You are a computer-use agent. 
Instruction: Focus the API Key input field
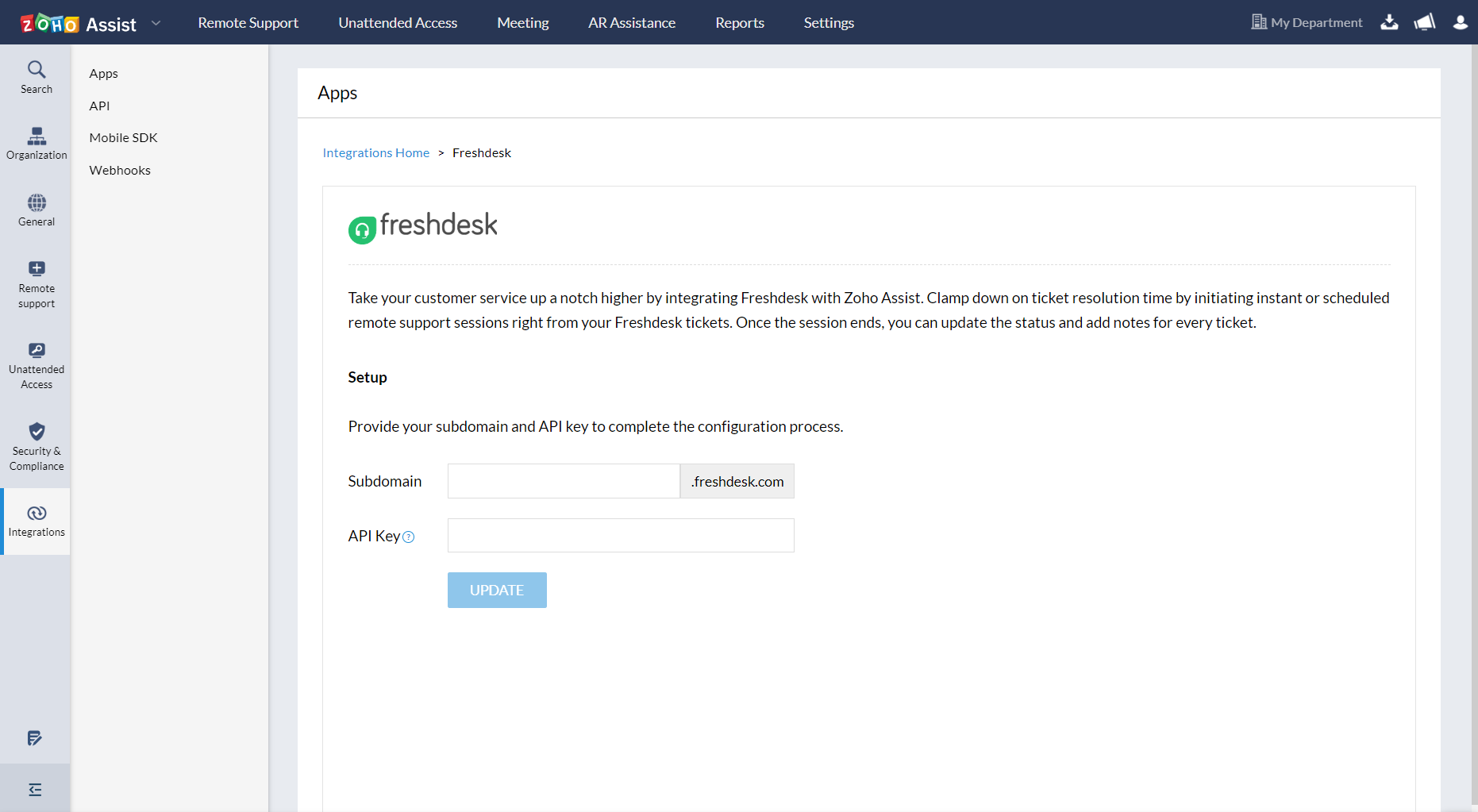click(x=621, y=536)
